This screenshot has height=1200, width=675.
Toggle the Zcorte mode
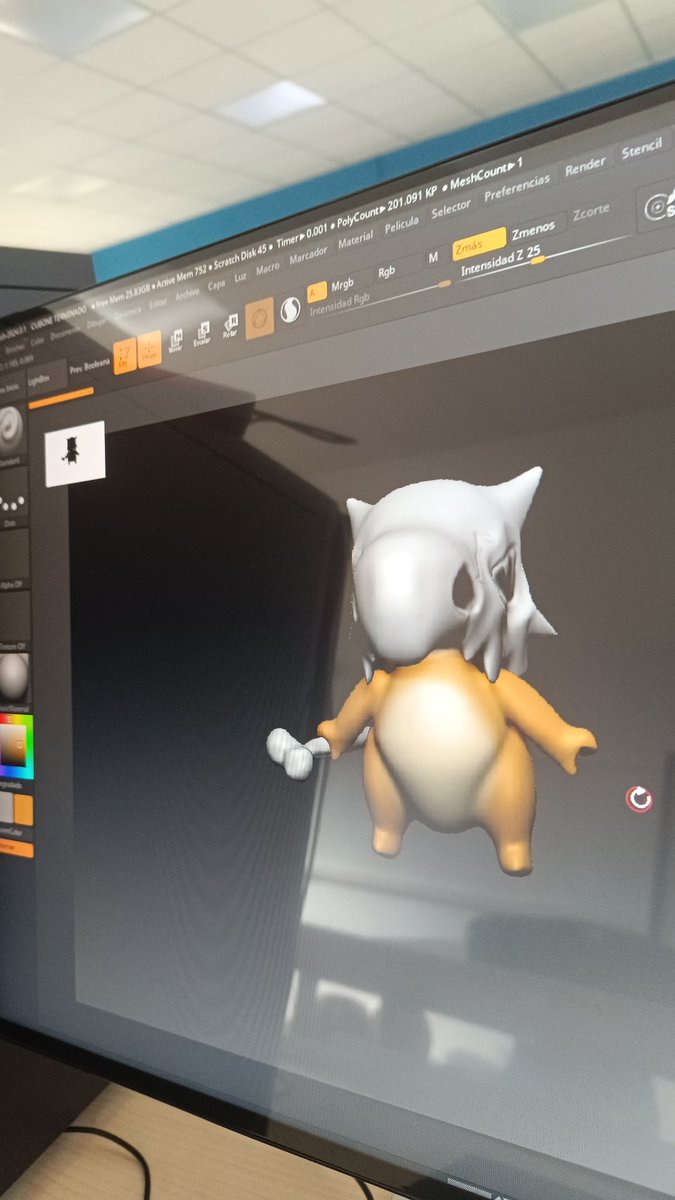591,213
